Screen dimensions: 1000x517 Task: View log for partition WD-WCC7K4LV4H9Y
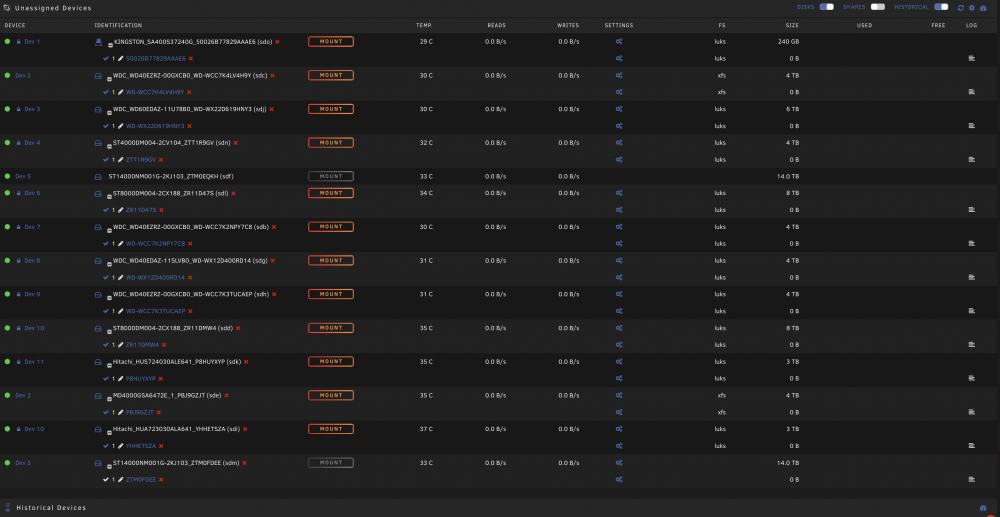971,92
